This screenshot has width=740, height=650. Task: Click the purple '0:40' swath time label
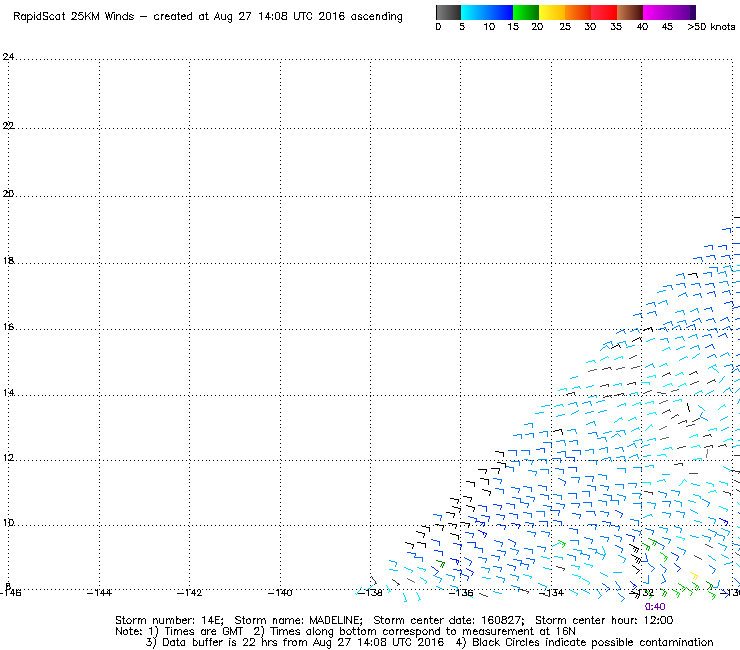[655, 607]
